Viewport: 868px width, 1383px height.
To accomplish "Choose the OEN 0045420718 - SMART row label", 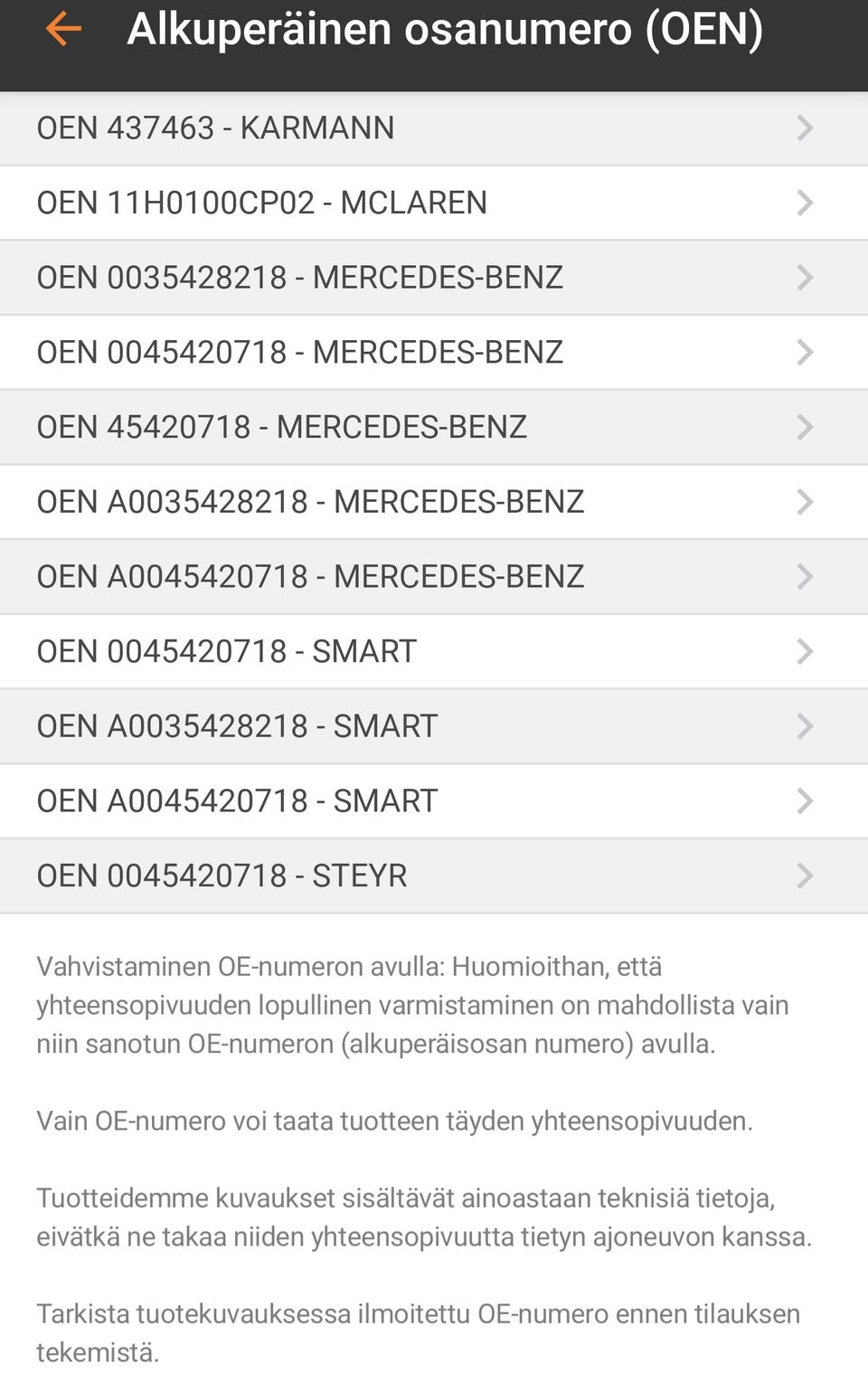I will (227, 651).
